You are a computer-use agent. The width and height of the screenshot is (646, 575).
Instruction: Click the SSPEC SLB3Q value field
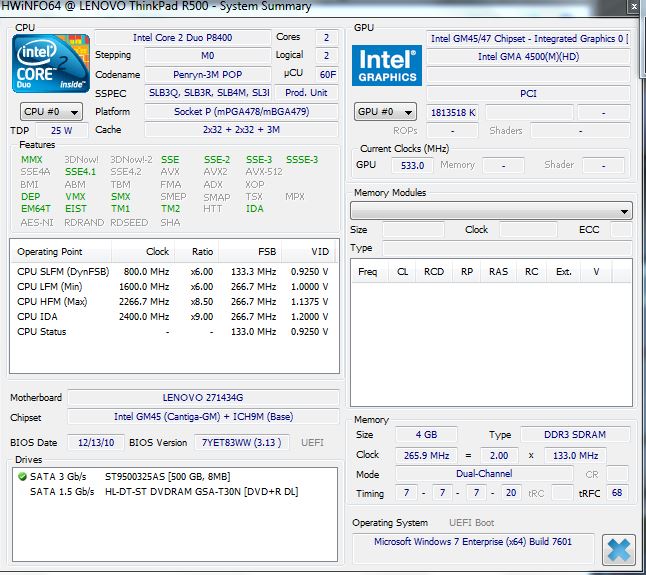(207, 93)
